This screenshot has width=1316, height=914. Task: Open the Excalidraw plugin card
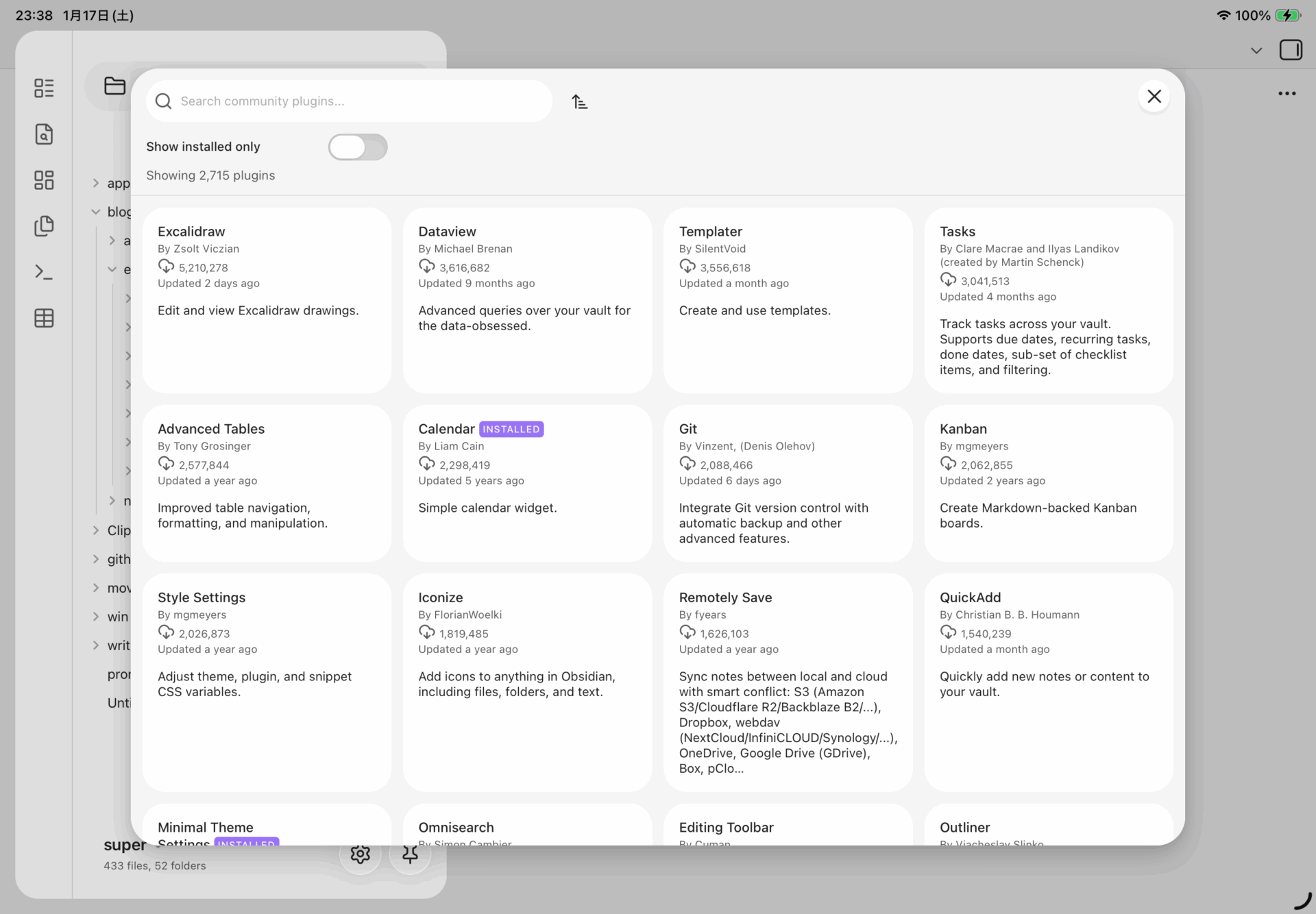(x=267, y=300)
